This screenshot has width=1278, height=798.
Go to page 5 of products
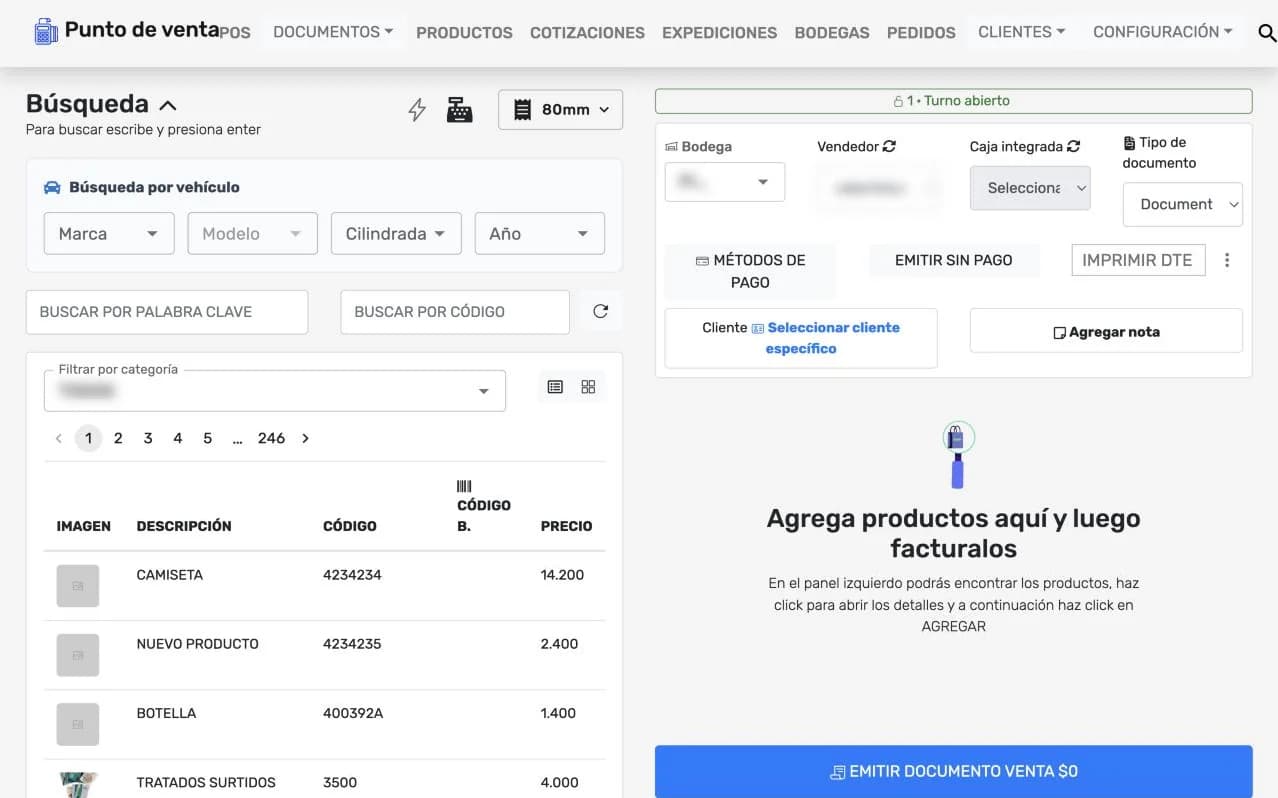[208, 438]
